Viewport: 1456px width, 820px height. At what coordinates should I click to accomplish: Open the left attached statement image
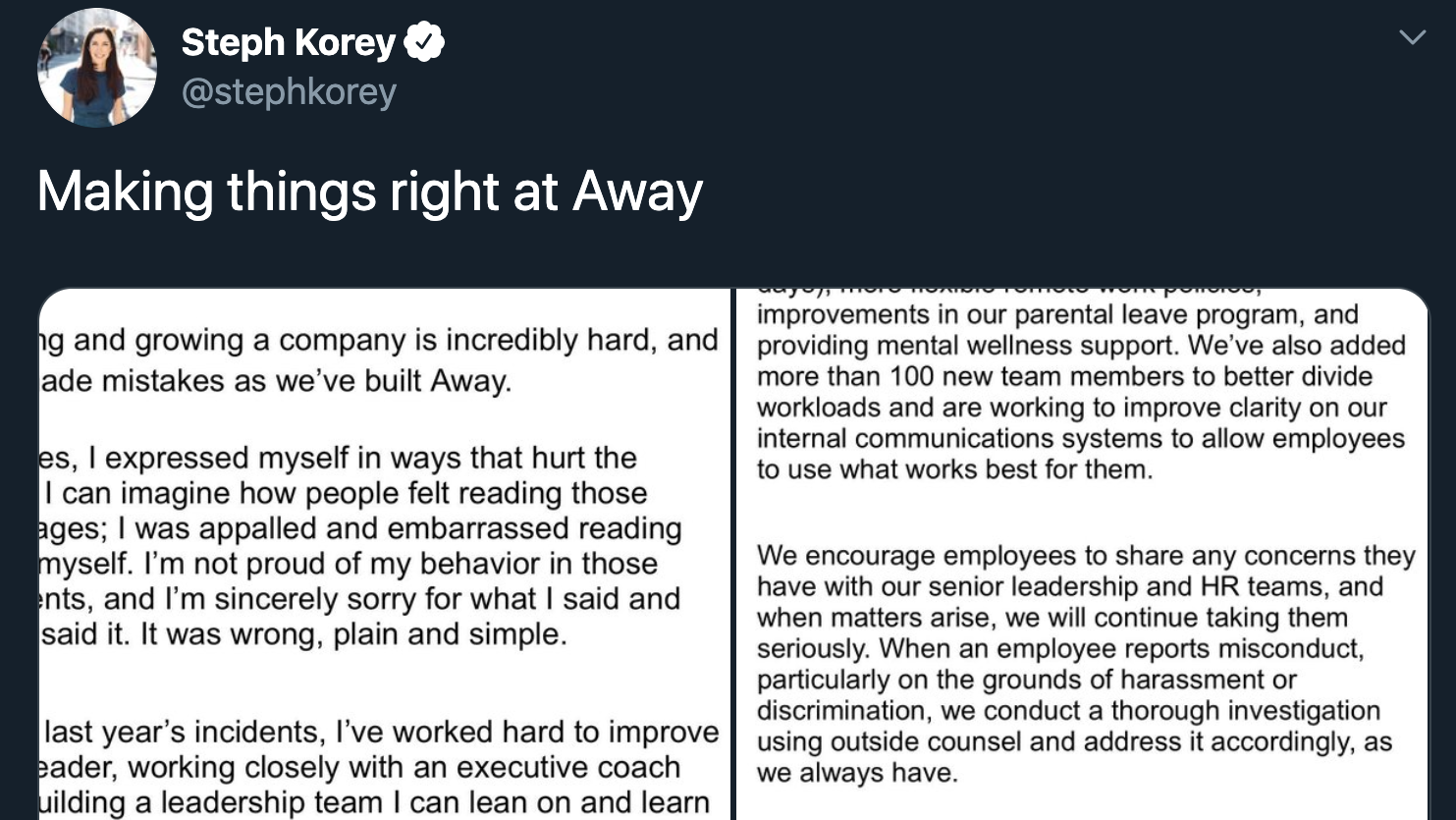384,554
